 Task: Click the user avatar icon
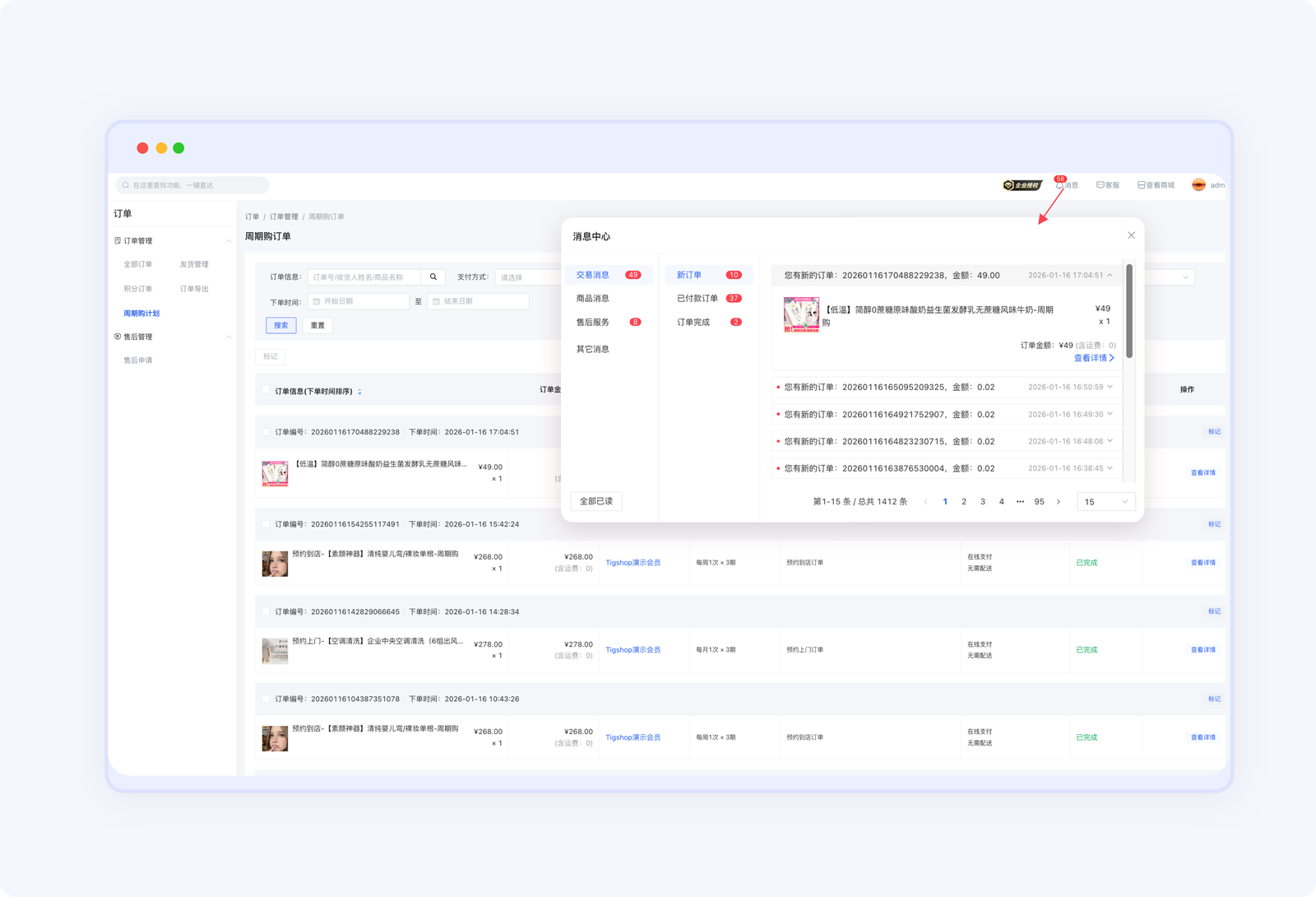click(1198, 185)
